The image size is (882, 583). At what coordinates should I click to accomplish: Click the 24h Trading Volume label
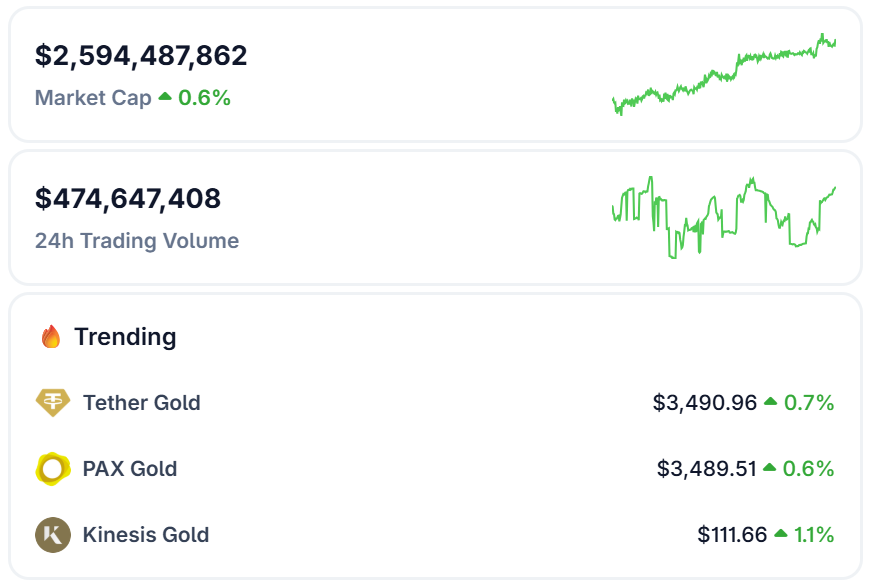click(137, 241)
